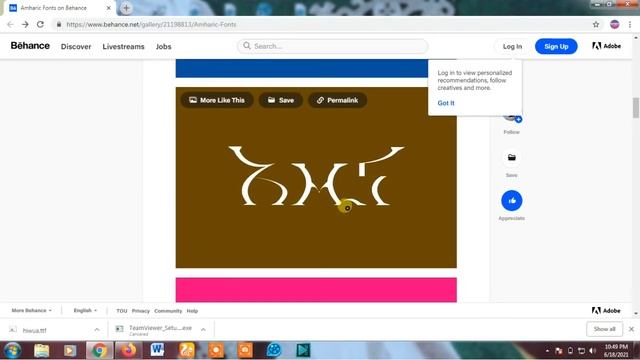Dismiss the tooltip with Got it
The height and width of the screenshot is (360, 640).
coord(446,103)
